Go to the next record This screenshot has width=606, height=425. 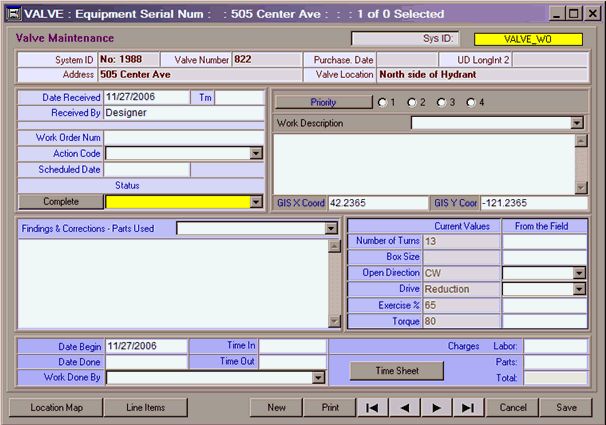pos(436,408)
